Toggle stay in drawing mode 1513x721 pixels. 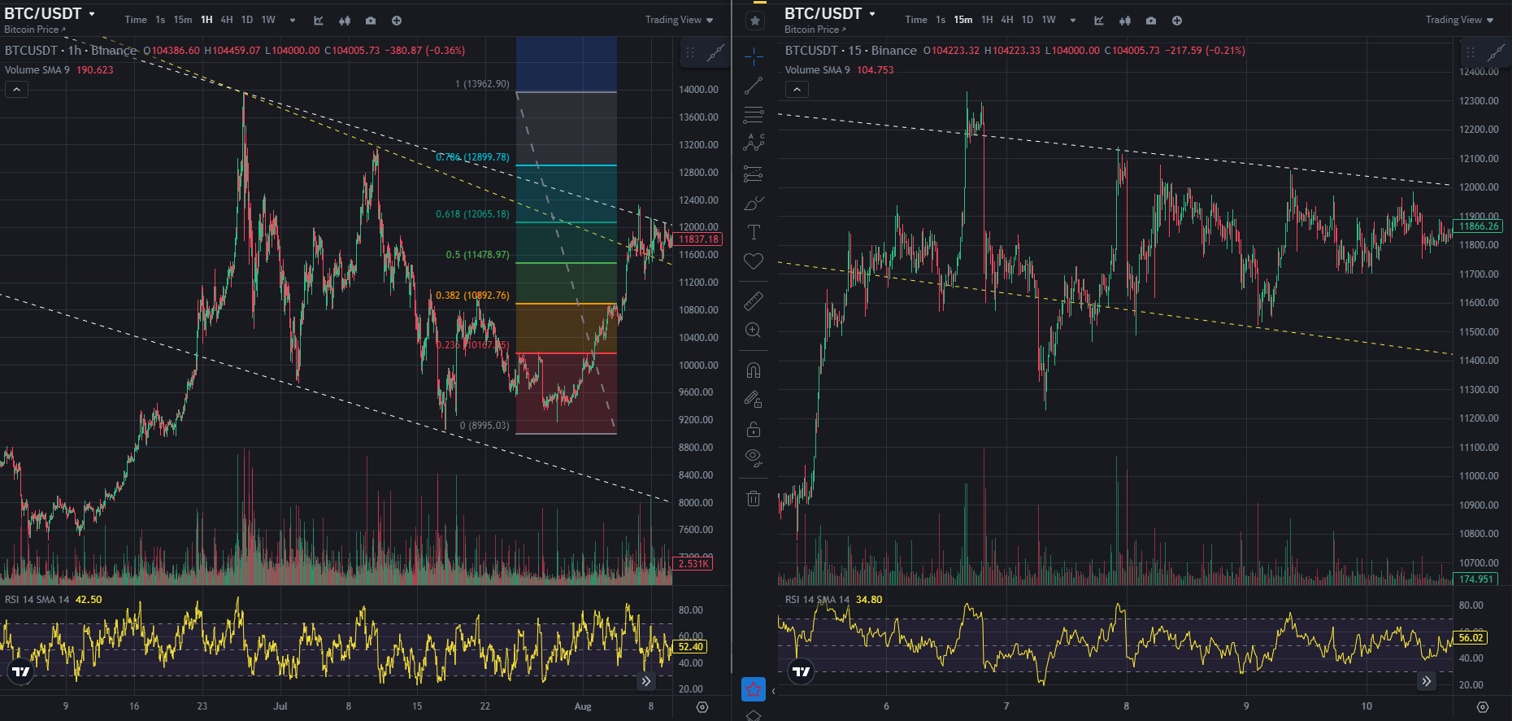pos(754,399)
